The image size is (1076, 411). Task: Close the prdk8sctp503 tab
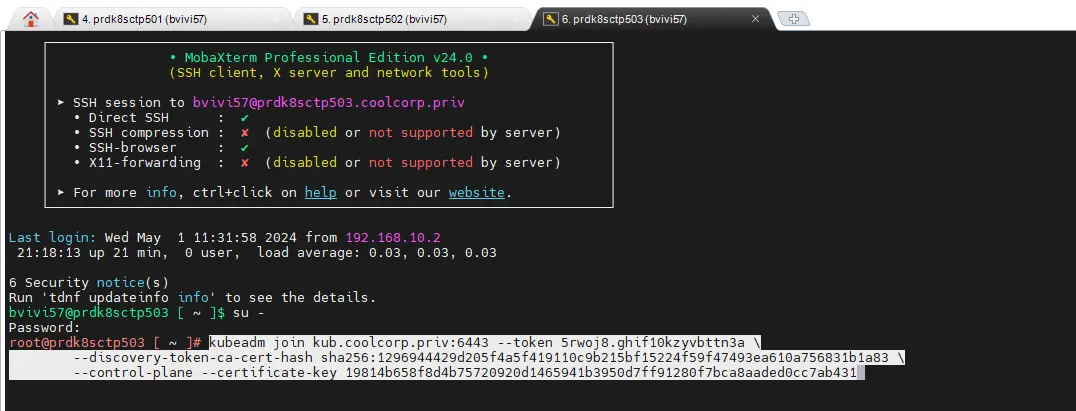(757, 19)
